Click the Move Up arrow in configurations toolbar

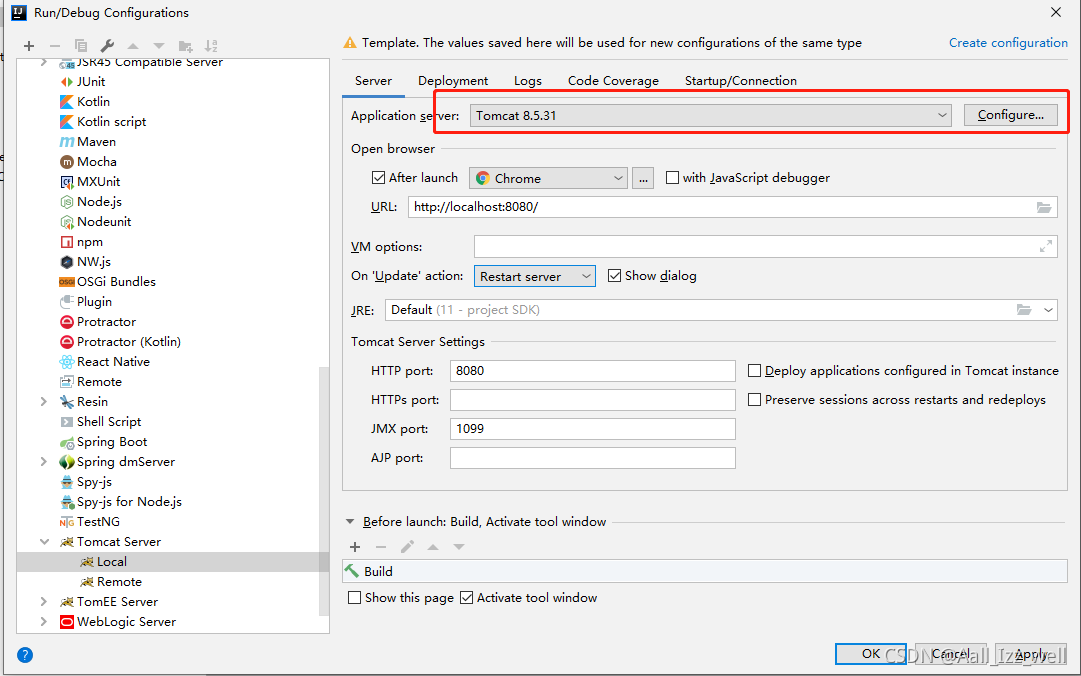point(133,46)
